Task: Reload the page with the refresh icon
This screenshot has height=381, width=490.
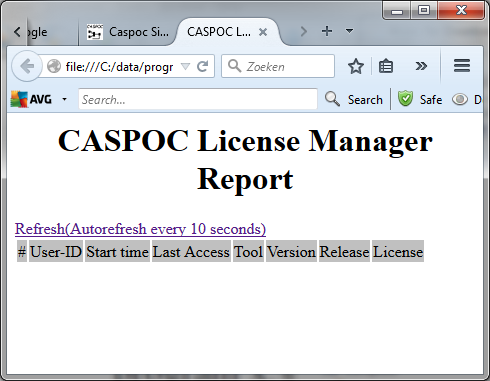Action: [203, 66]
